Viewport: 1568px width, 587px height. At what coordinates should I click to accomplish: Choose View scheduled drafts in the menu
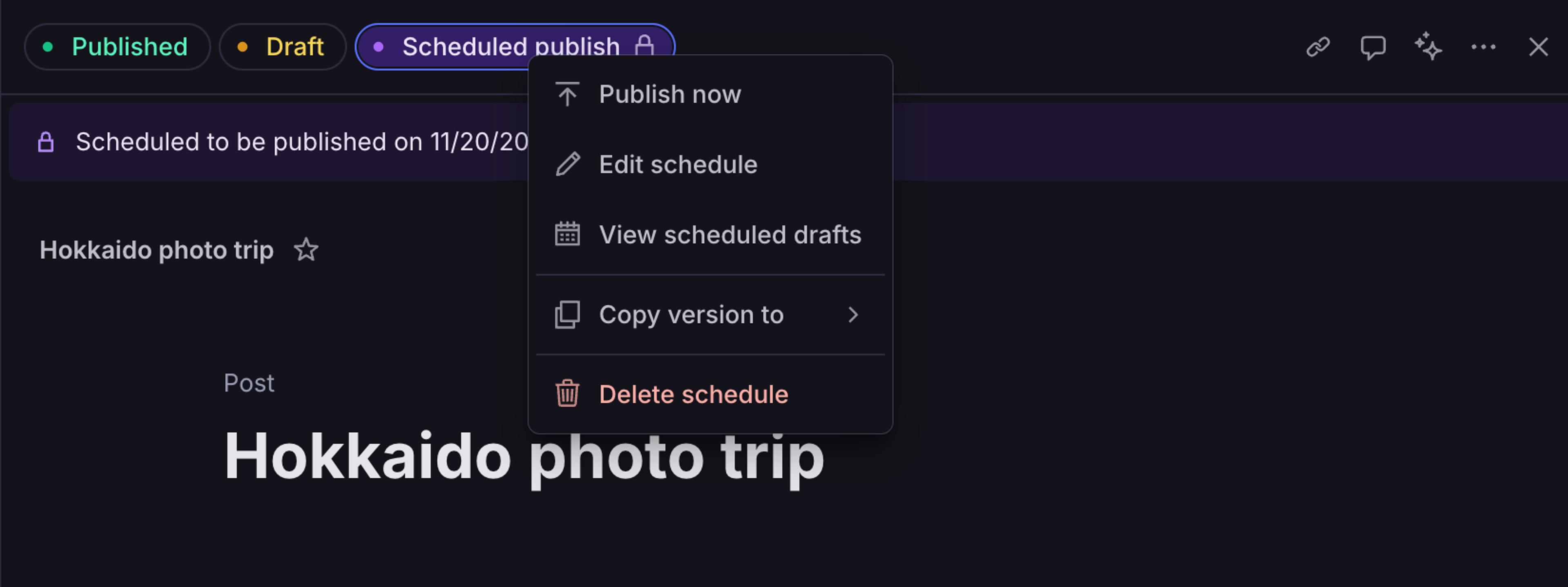pyautogui.click(x=730, y=234)
